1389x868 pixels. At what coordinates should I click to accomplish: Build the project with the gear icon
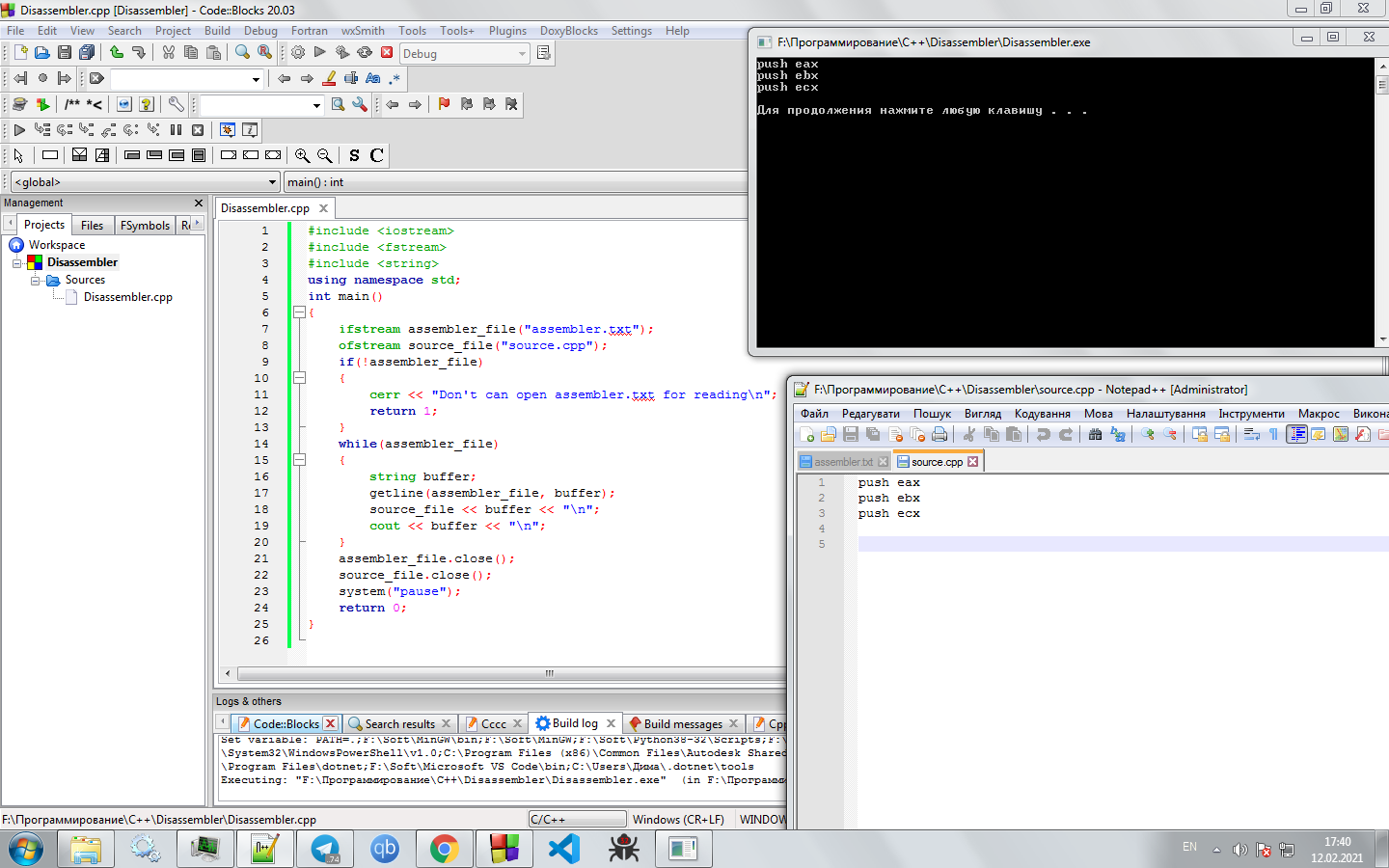pyautogui.click(x=298, y=53)
